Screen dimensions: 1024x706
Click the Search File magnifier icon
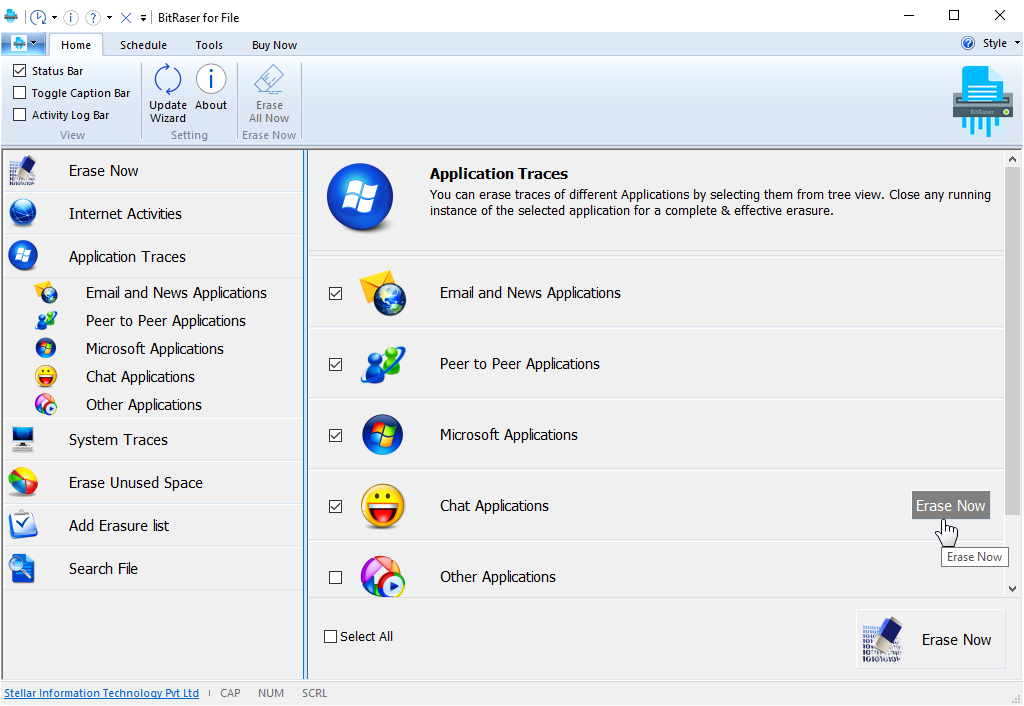[x=23, y=568]
